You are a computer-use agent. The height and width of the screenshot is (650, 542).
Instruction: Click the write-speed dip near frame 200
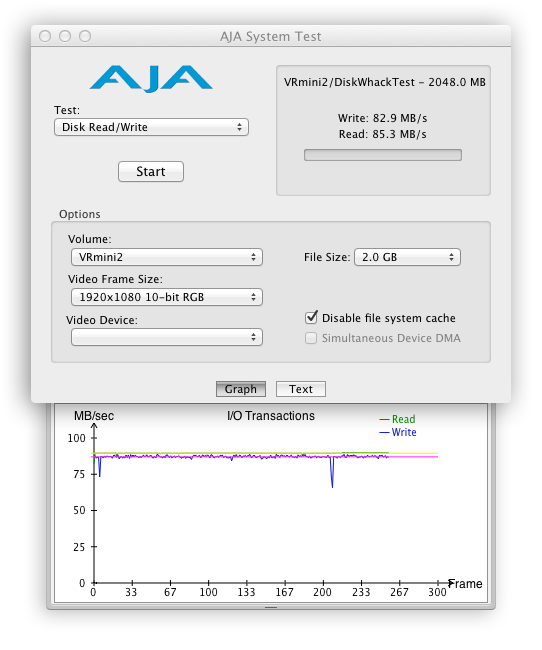tap(332, 473)
